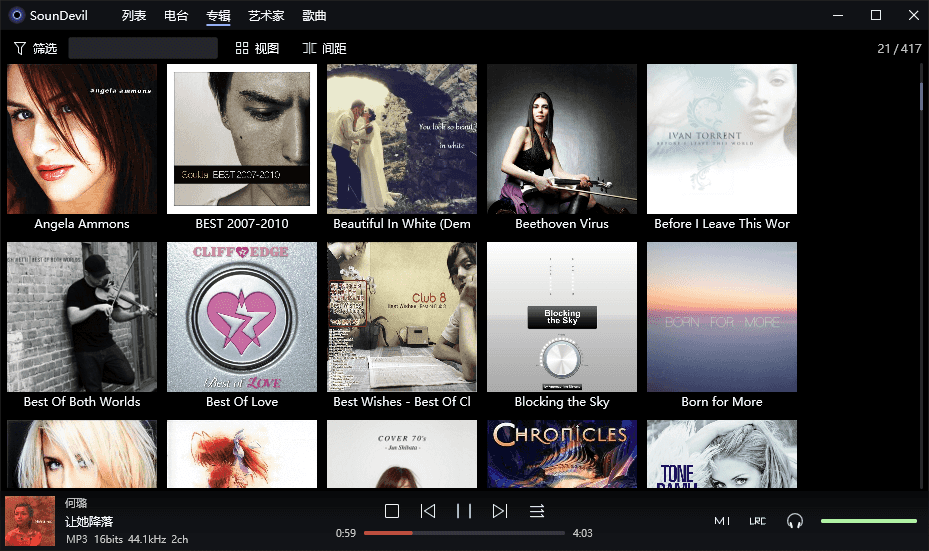Viewport: 929px width, 551px height.
Task: Pause the current song
Action: click(464, 511)
